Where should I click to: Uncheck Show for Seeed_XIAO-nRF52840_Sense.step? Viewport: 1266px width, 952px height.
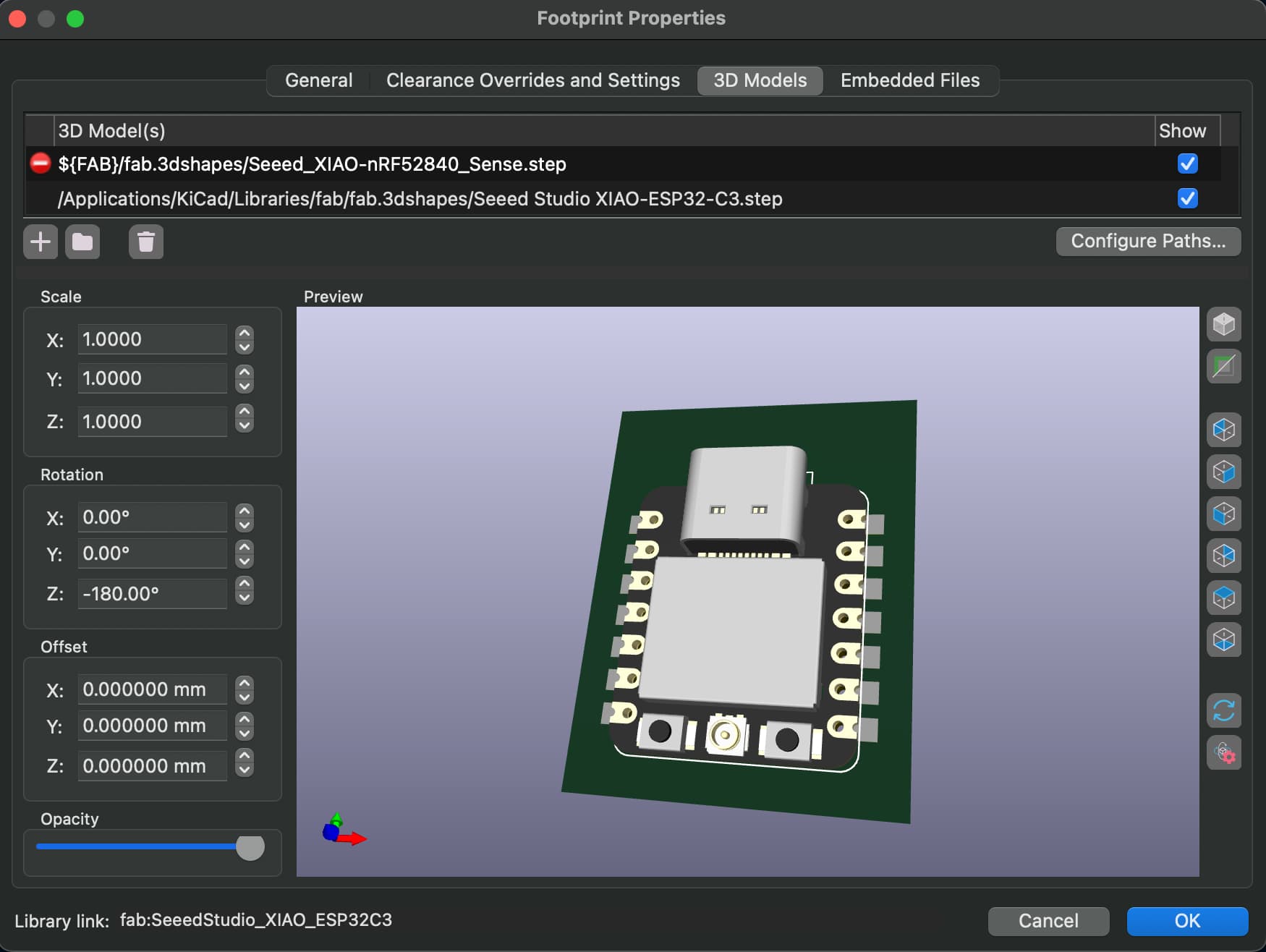pyautogui.click(x=1187, y=163)
